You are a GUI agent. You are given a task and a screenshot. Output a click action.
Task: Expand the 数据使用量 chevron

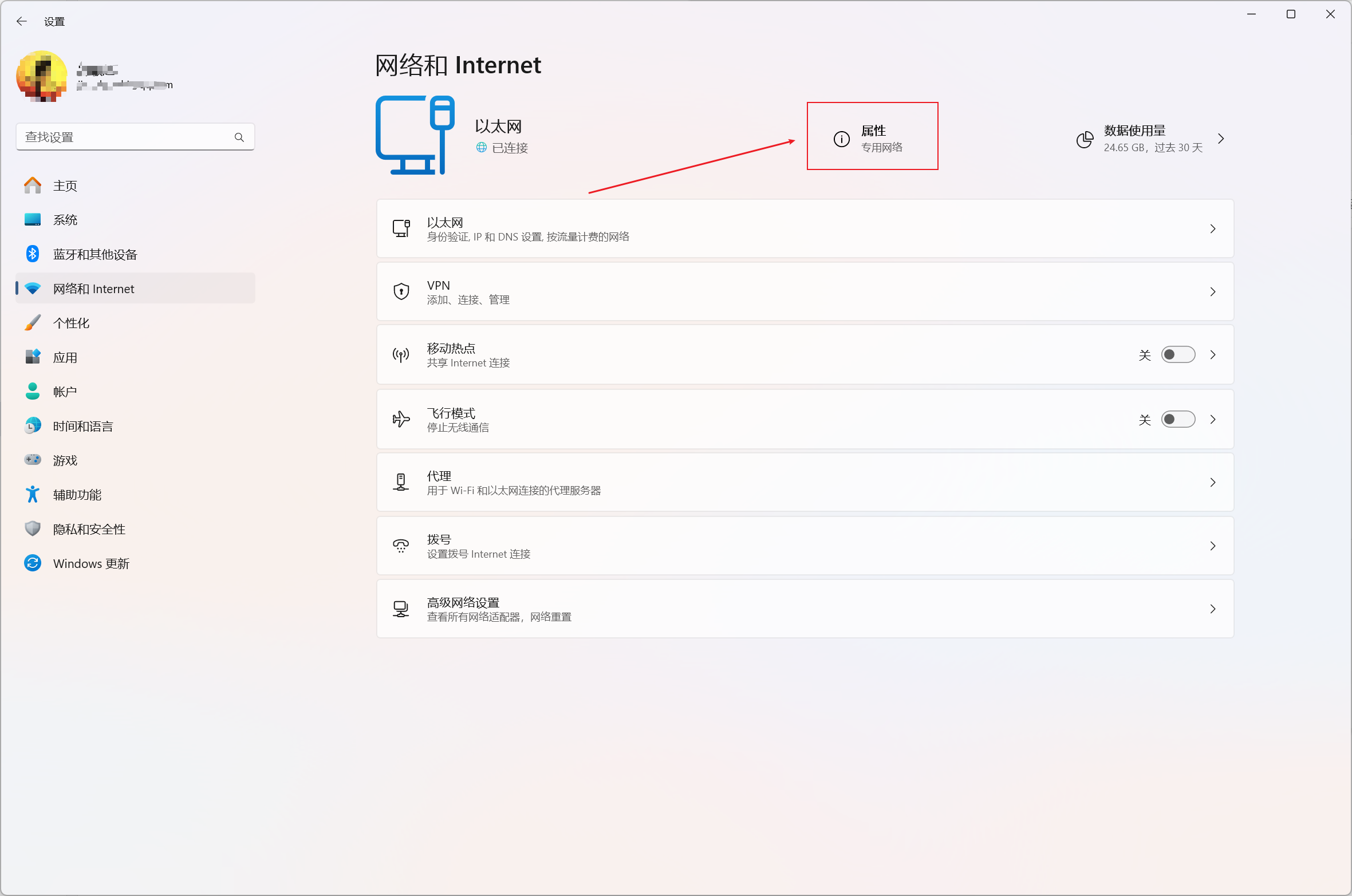click(x=1221, y=139)
